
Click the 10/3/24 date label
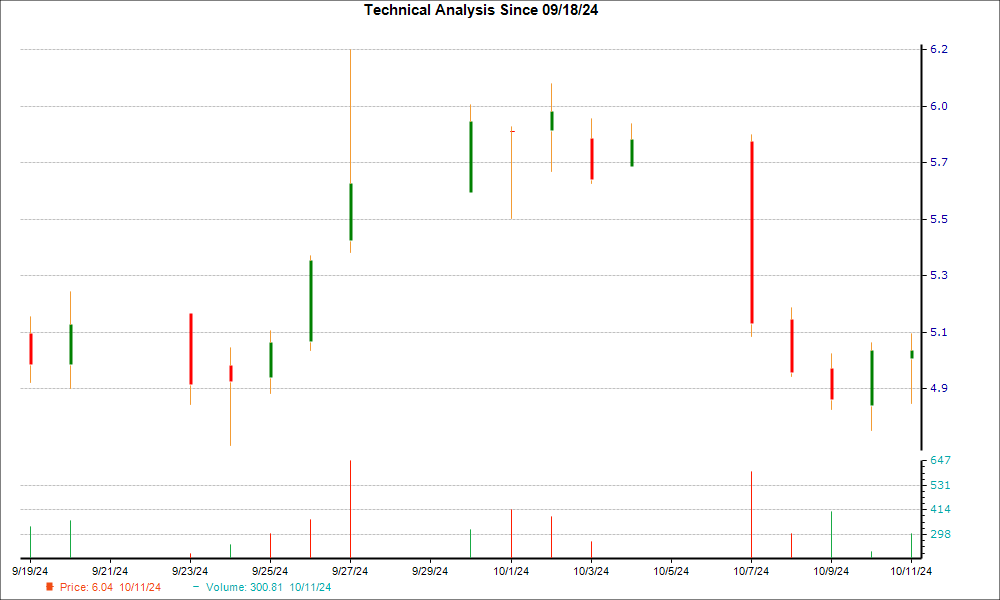click(x=591, y=571)
